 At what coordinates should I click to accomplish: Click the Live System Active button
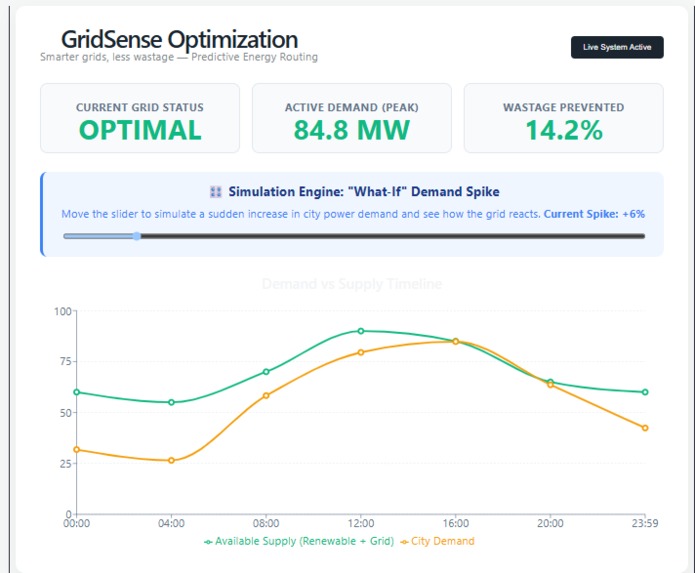click(617, 47)
